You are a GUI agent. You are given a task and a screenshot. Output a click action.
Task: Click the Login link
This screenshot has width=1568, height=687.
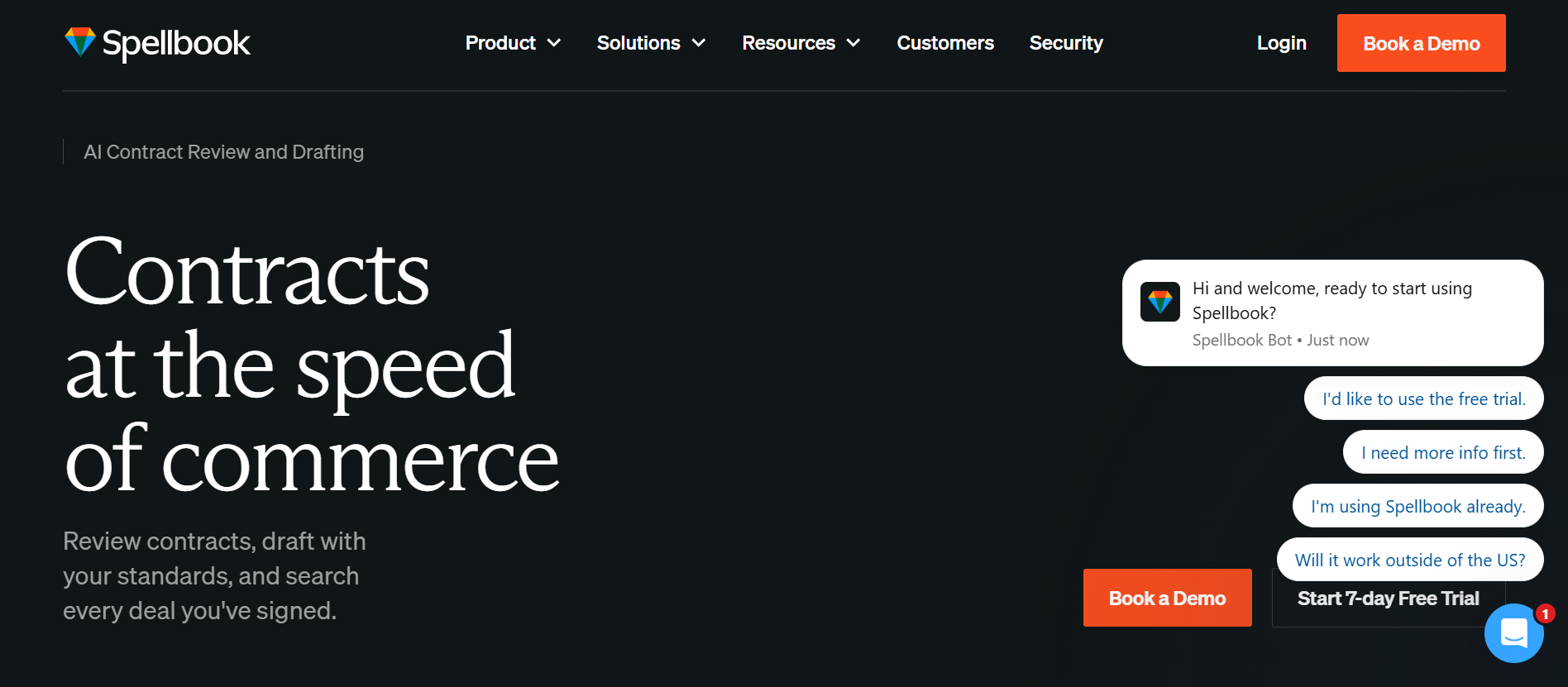tap(1282, 43)
